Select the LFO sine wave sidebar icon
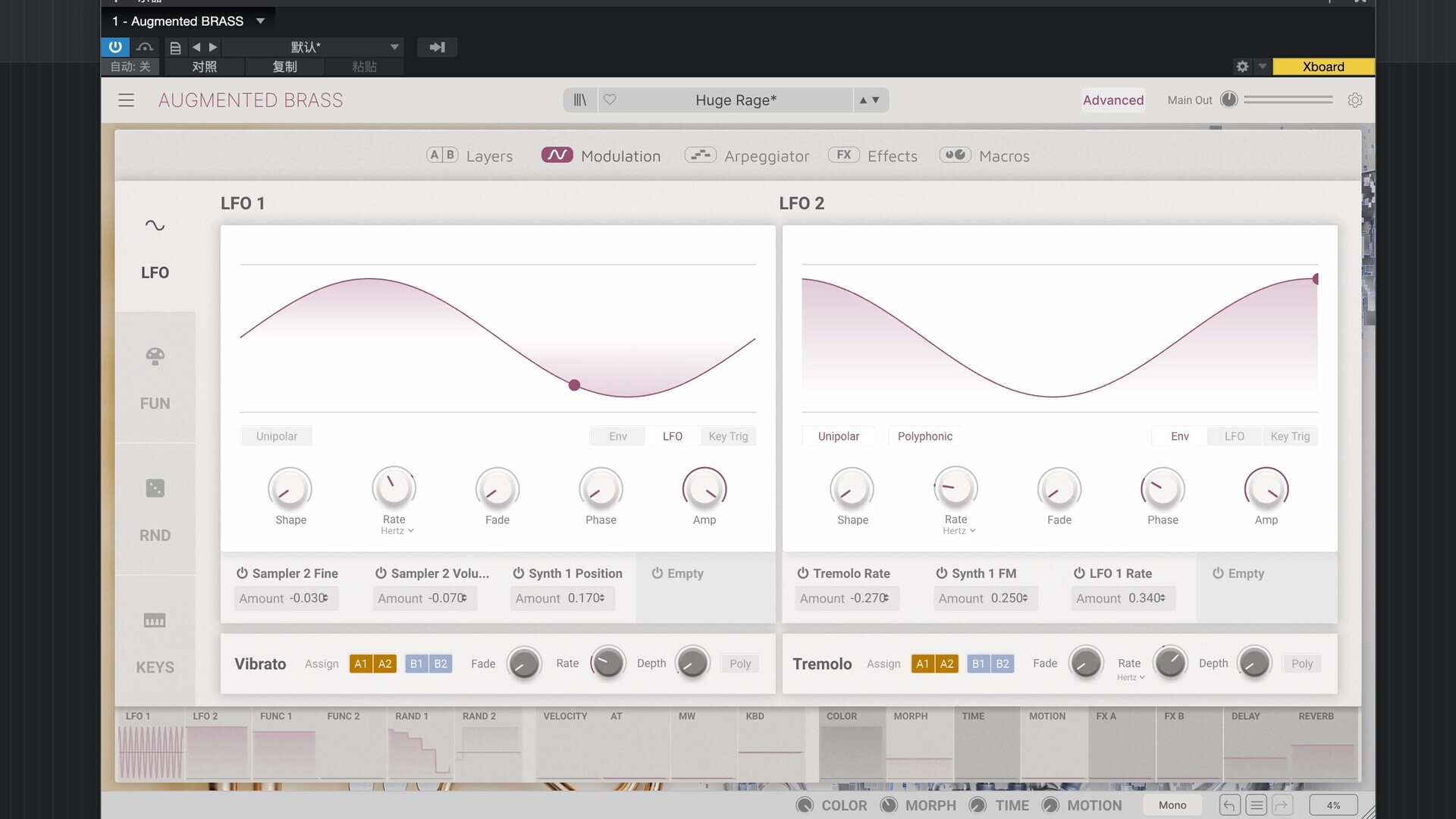The image size is (1456, 819). [x=155, y=225]
